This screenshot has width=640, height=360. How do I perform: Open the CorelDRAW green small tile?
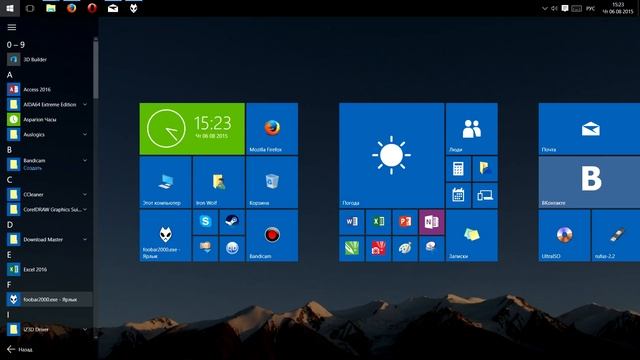pyautogui.click(x=351, y=249)
